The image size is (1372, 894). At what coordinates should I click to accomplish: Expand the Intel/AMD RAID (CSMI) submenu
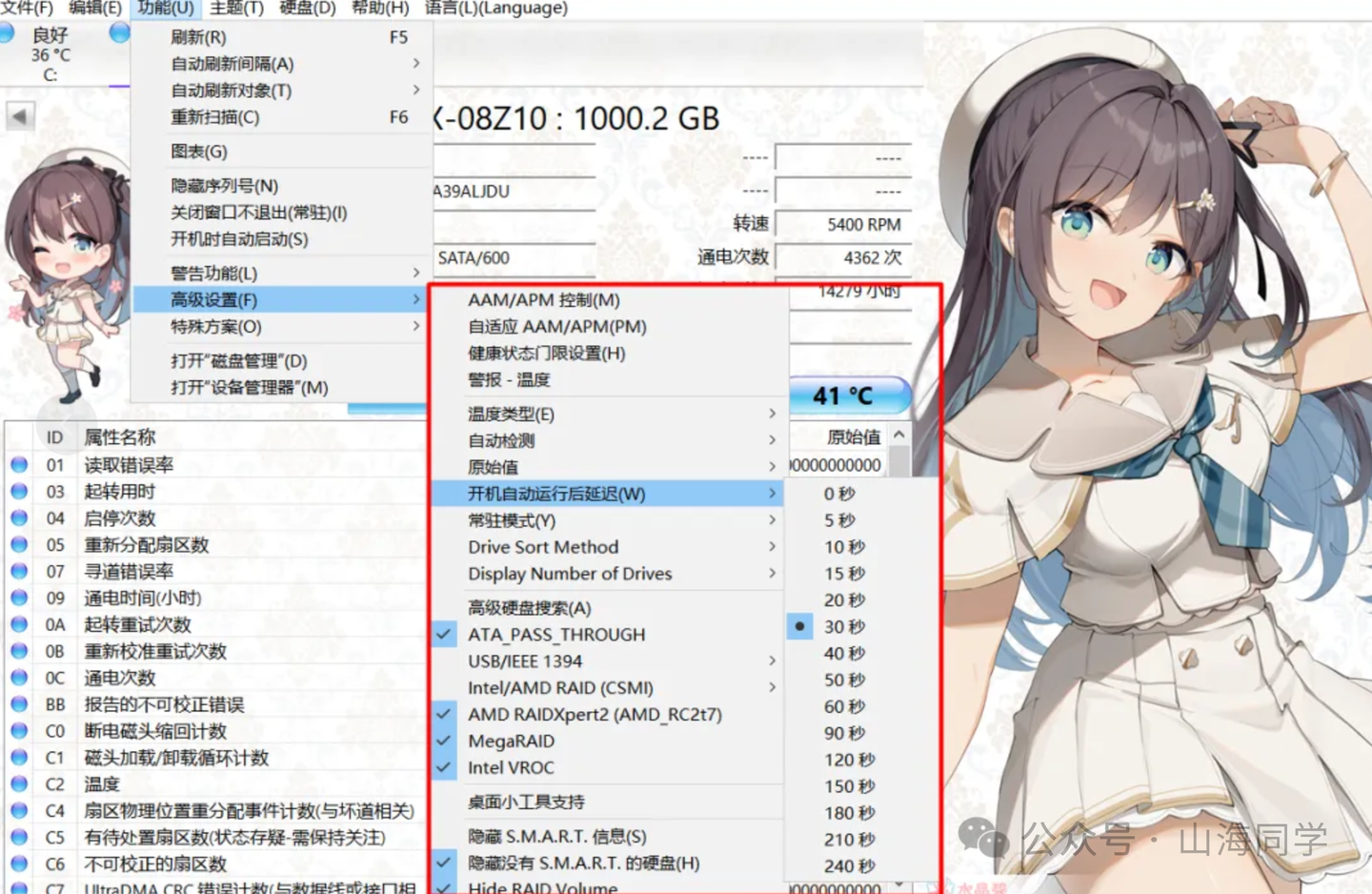point(607,687)
